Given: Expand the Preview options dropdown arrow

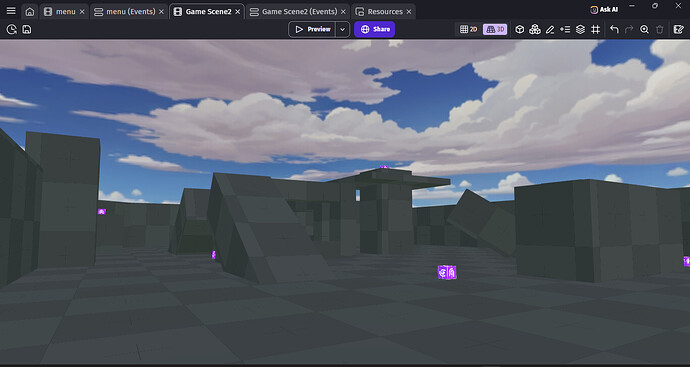Looking at the screenshot, I should click(x=342, y=29).
